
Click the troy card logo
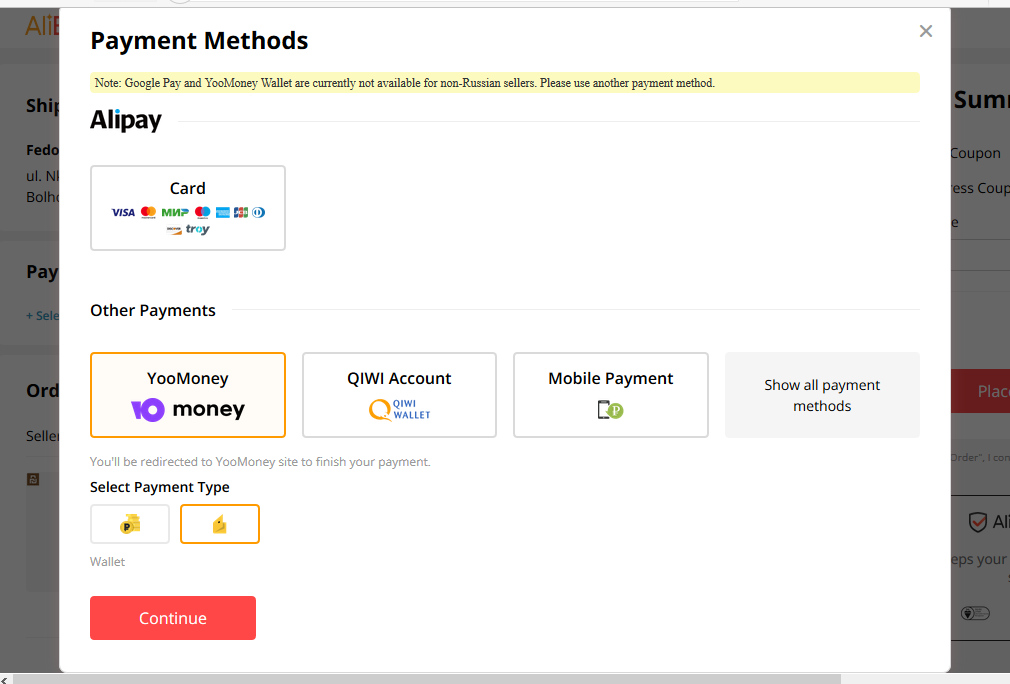click(x=198, y=229)
